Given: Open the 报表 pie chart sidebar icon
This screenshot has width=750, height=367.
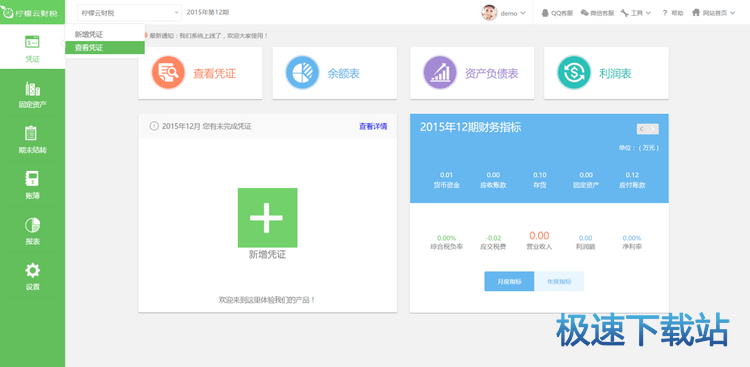Looking at the screenshot, I should click(x=32, y=225).
